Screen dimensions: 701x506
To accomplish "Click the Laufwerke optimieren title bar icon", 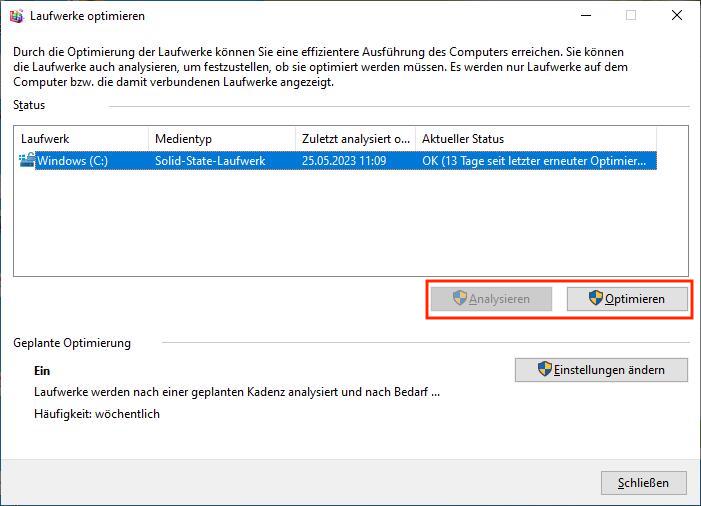I will click(16, 16).
